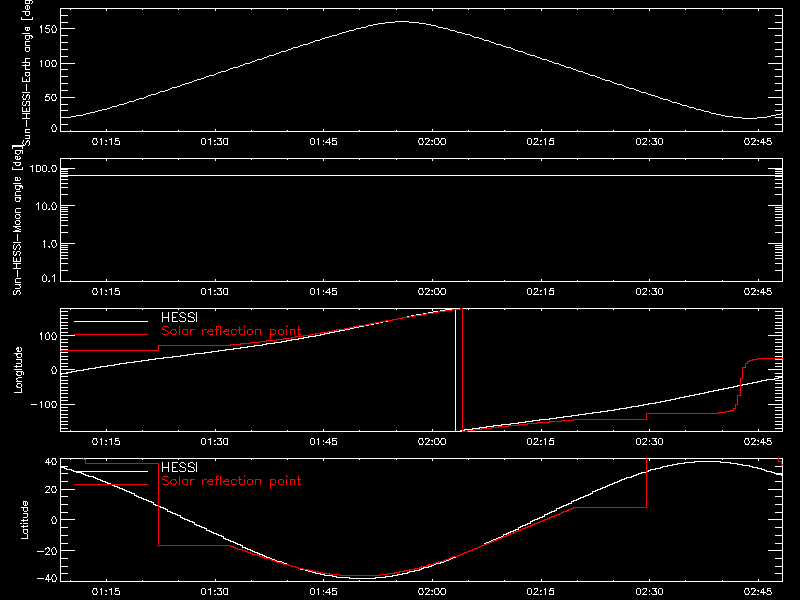Select the 10.0 tick on Moon angle plot

tap(46, 207)
